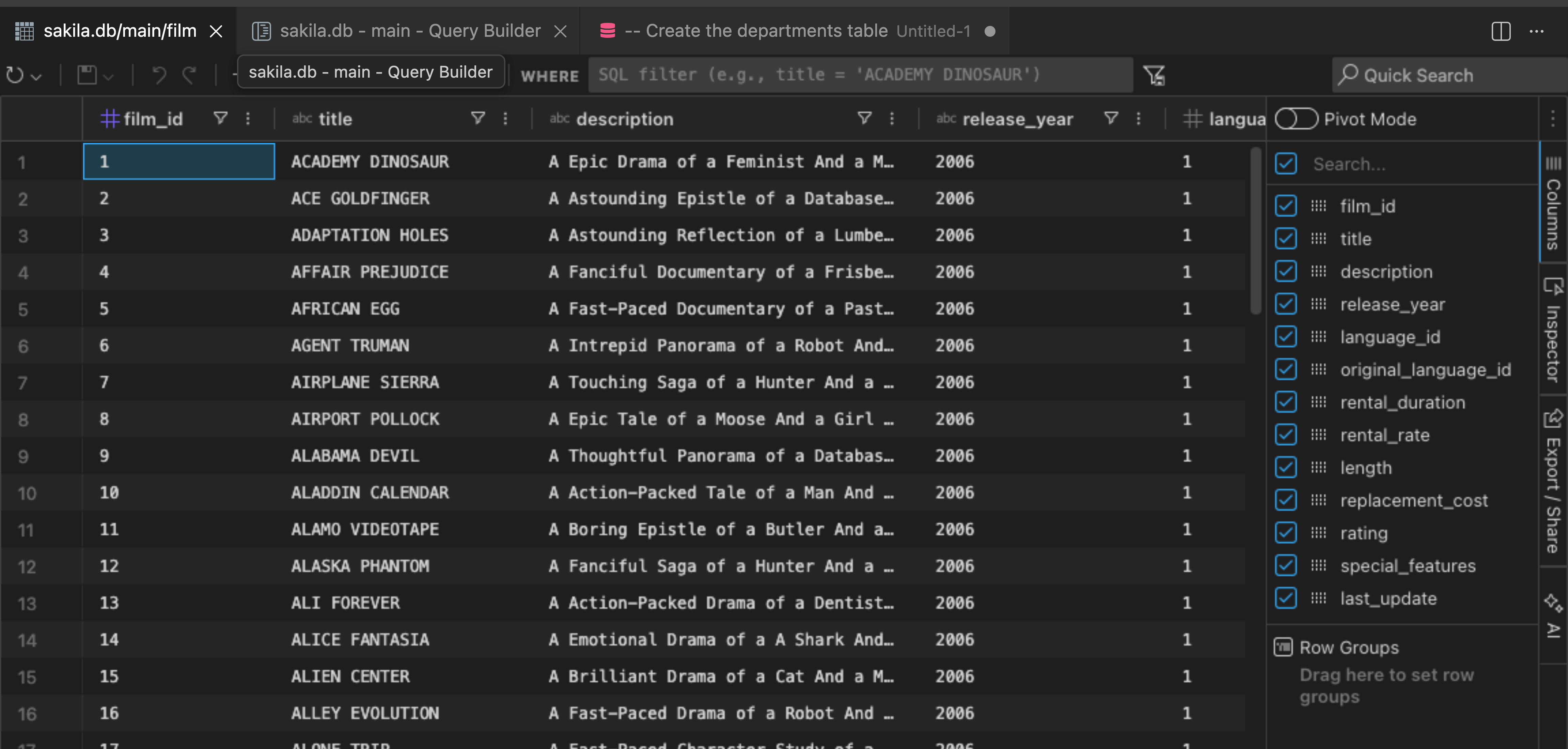Uncheck the rating column
The image size is (1568, 749).
[1286, 532]
